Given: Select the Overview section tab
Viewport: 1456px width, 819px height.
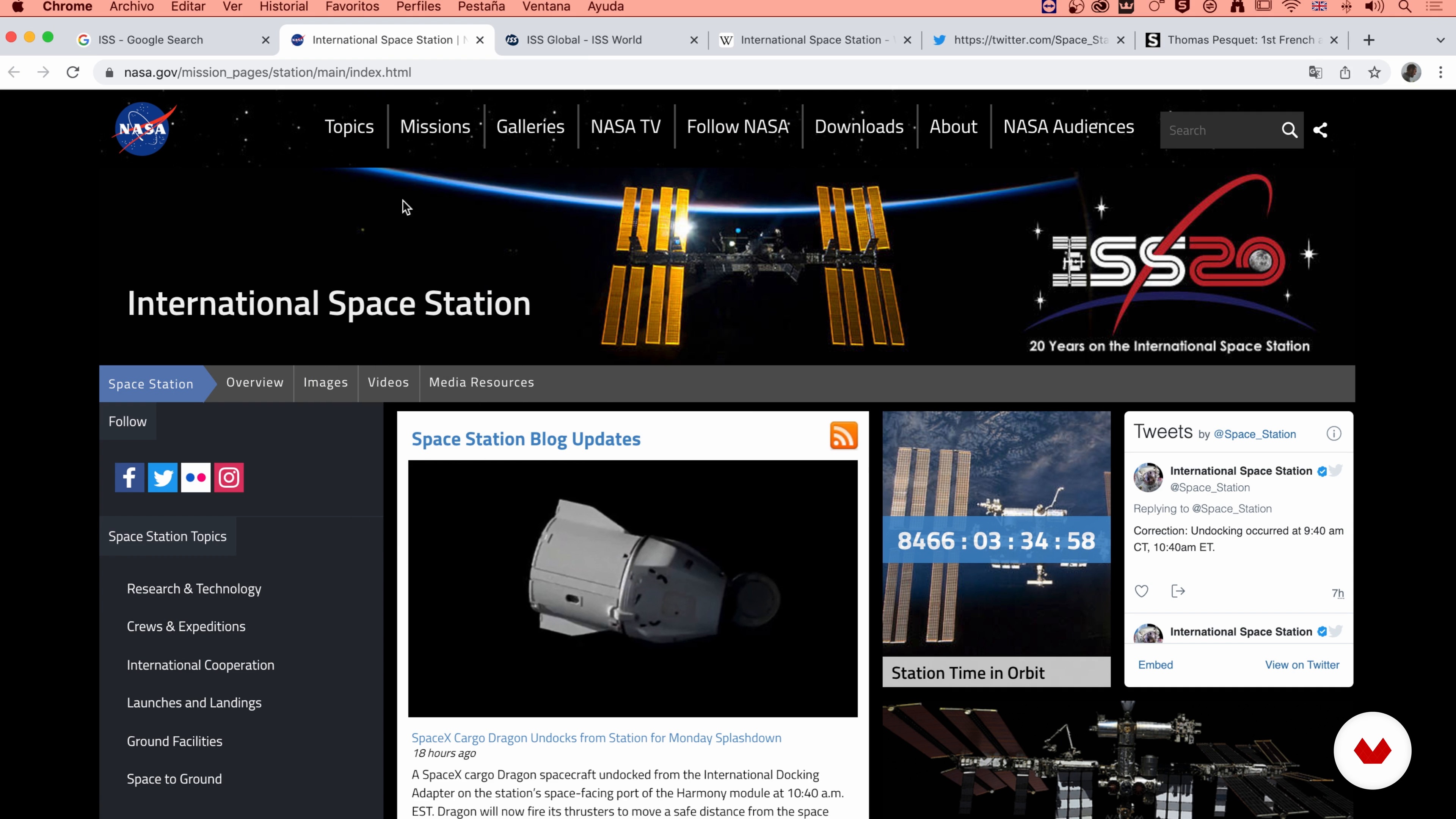Looking at the screenshot, I should pos(255,383).
